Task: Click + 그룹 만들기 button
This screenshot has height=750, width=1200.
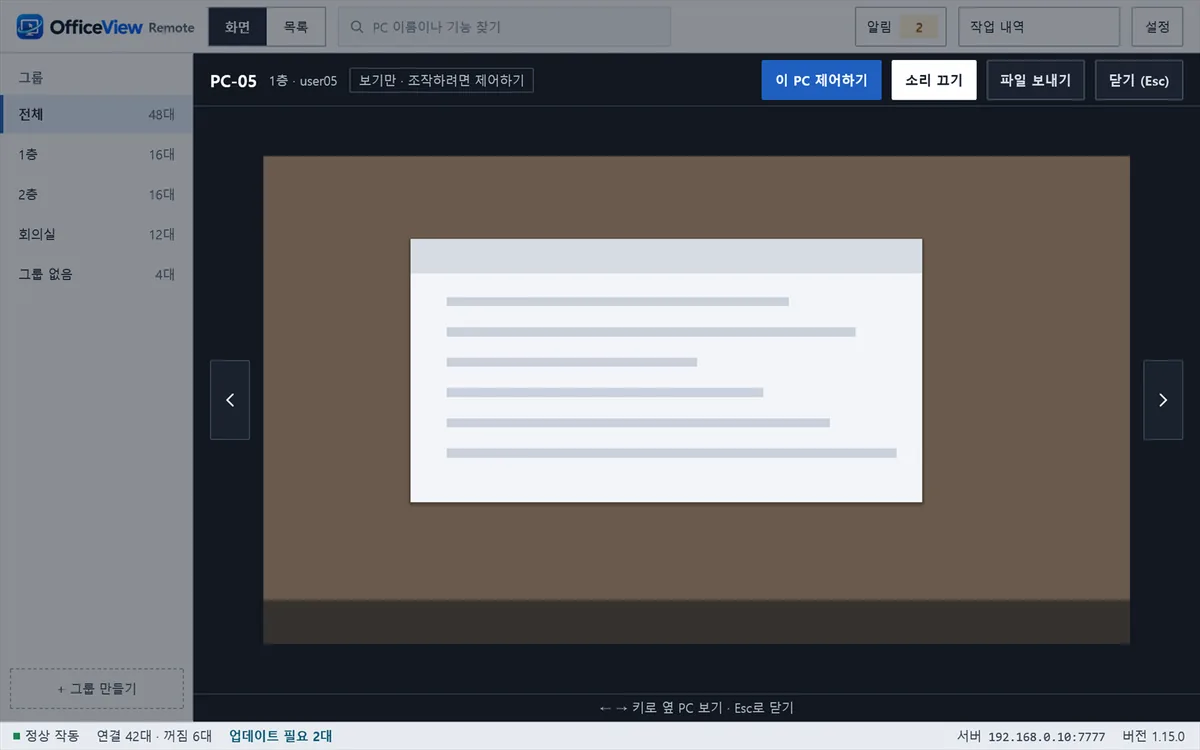Action: click(97, 689)
